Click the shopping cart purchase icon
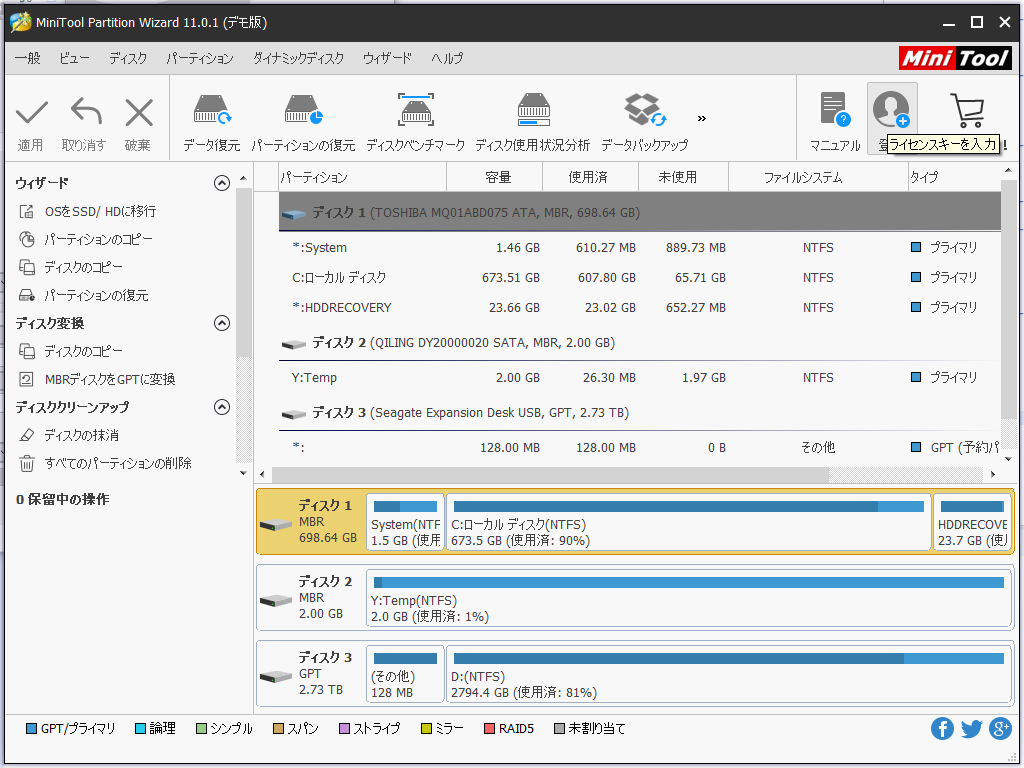 [x=967, y=110]
